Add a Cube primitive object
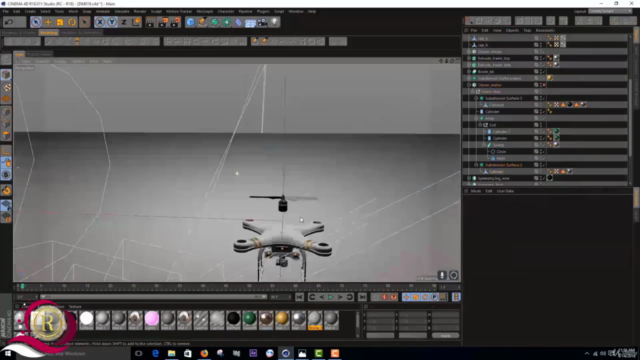The image size is (640, 360). 191,22
